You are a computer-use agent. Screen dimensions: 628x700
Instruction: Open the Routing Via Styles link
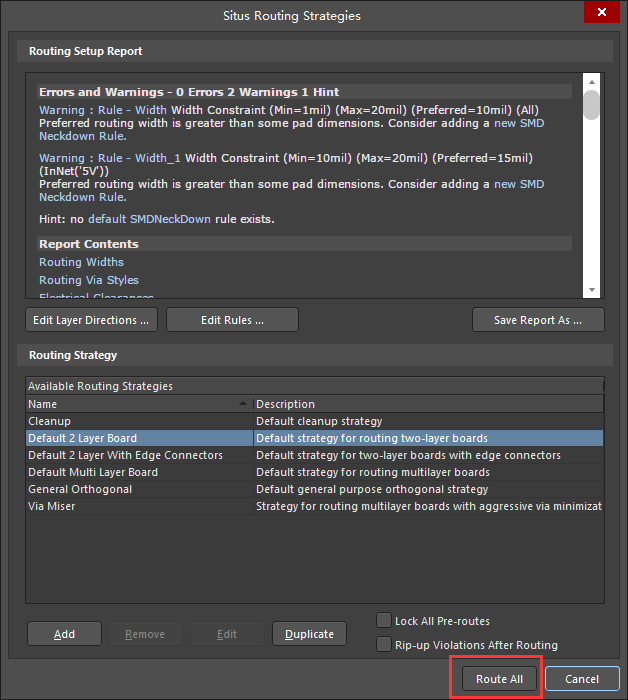coord(89,280)
